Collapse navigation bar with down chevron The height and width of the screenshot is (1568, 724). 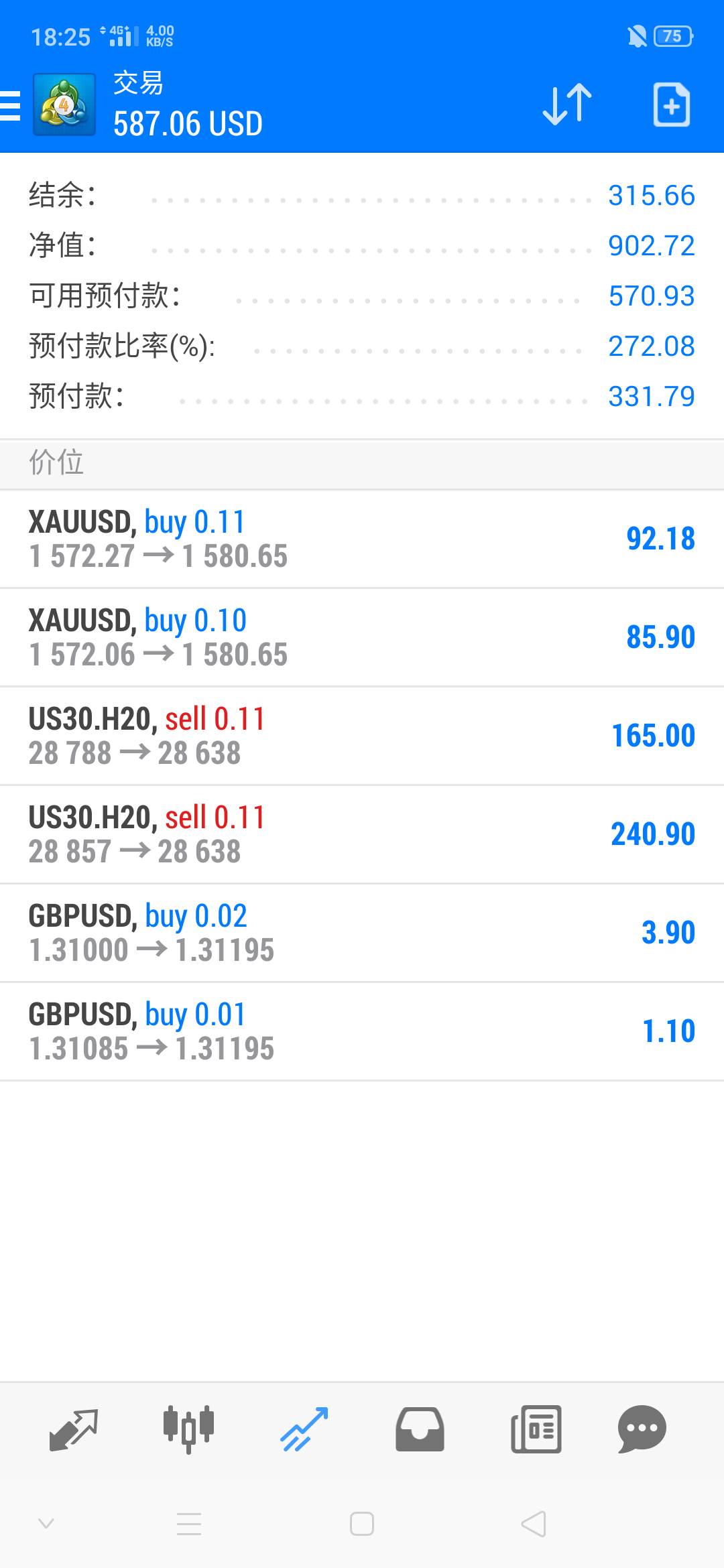click(x=46, y=1524)
